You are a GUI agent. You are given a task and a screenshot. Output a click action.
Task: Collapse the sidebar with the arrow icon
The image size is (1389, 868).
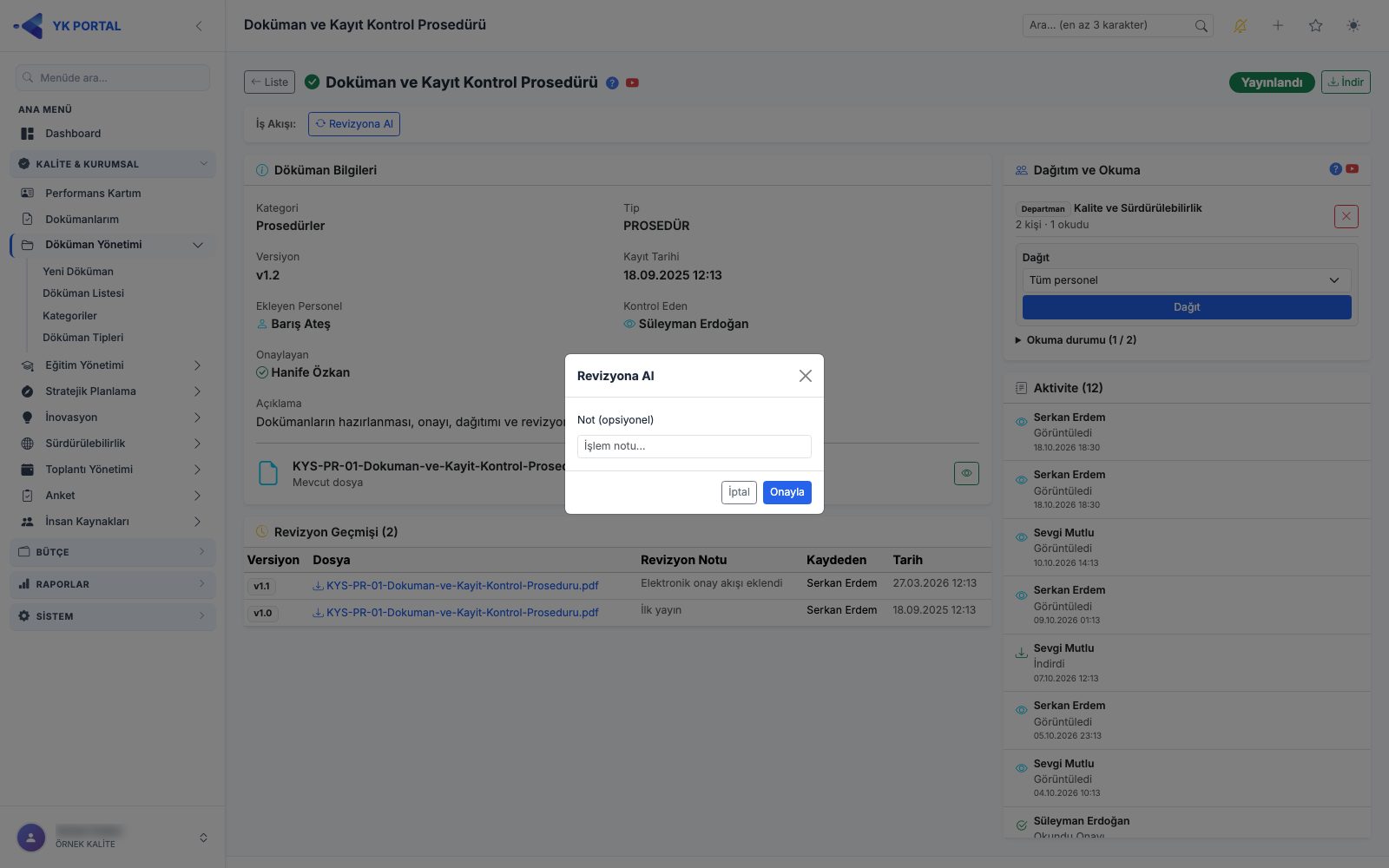(199, 26)
